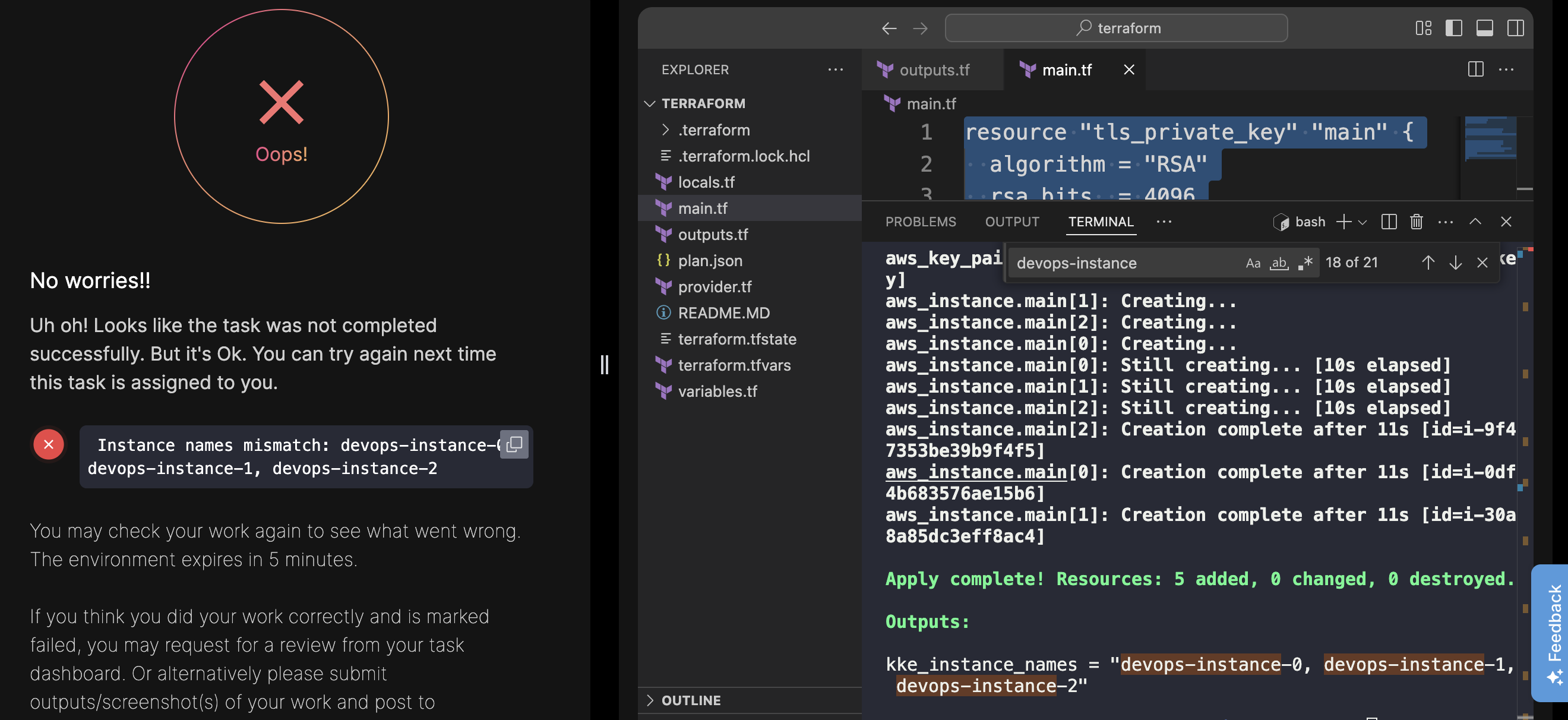Split the editor to the right
Viewport: 1568px width, 720px height.
(1475, 70)
